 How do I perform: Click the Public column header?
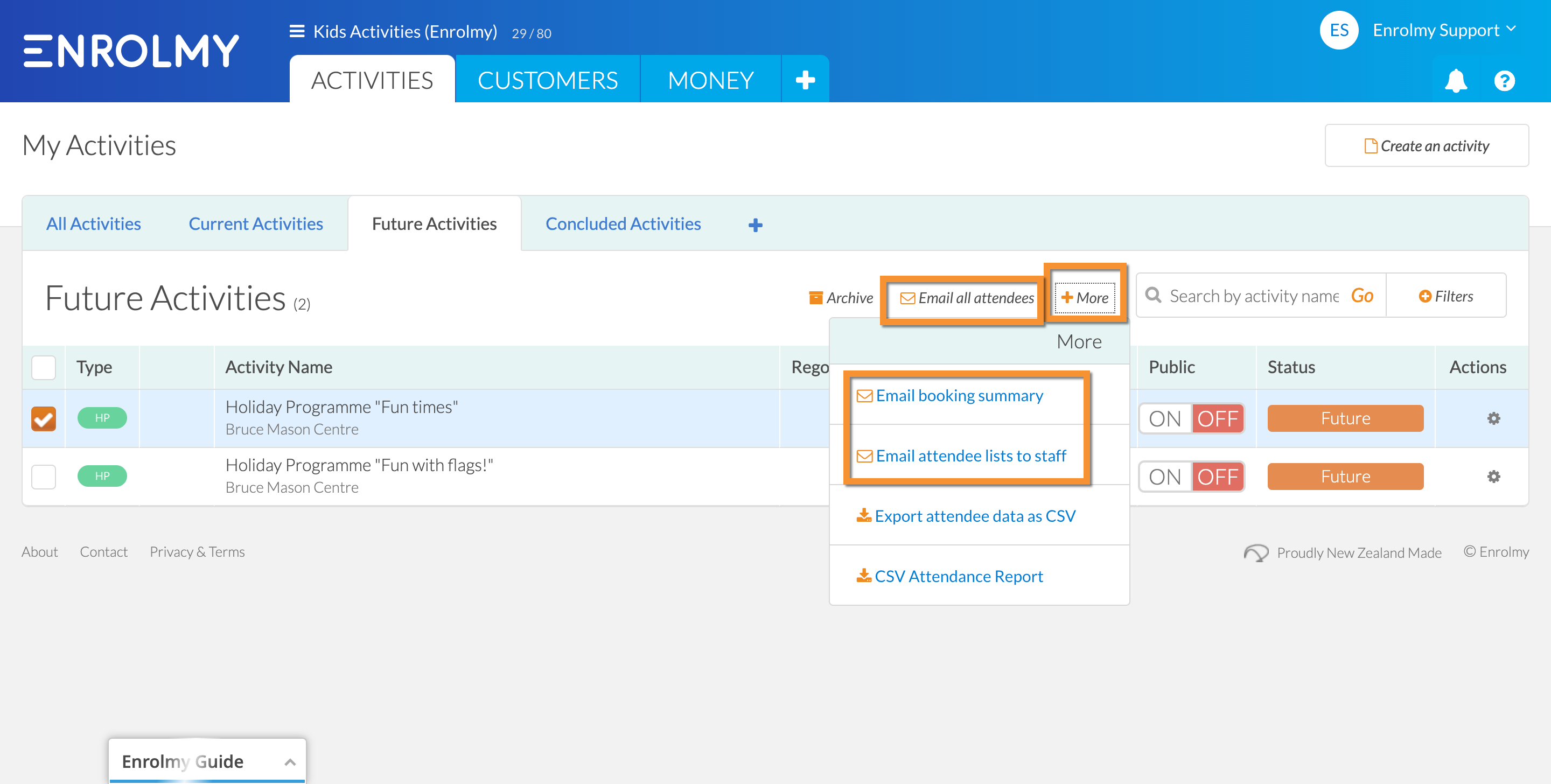click(1171, 367)
